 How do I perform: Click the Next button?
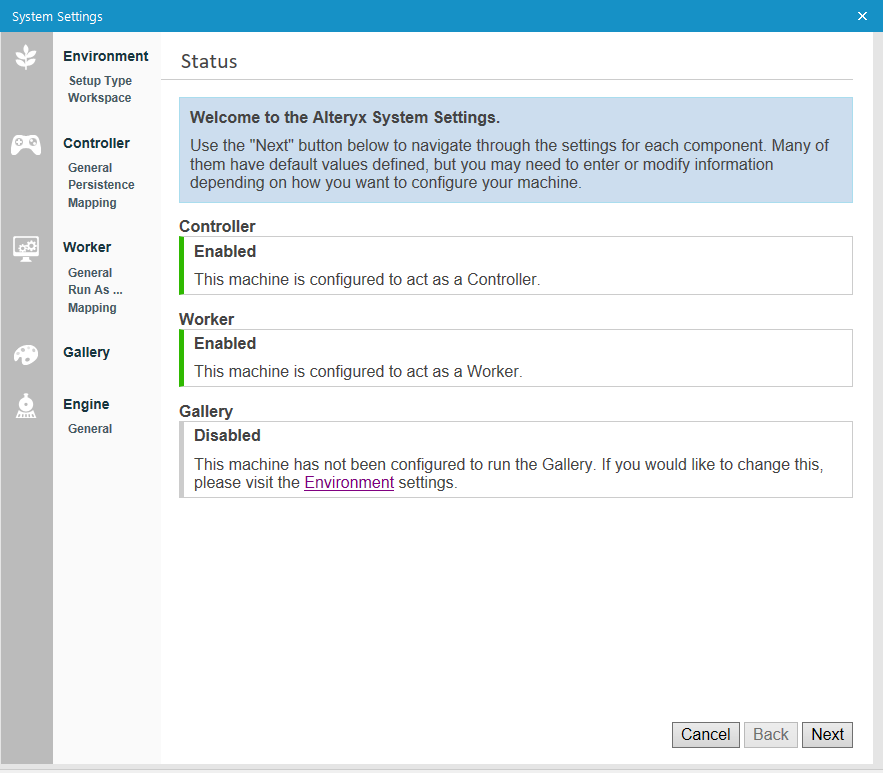coord(827,735)
